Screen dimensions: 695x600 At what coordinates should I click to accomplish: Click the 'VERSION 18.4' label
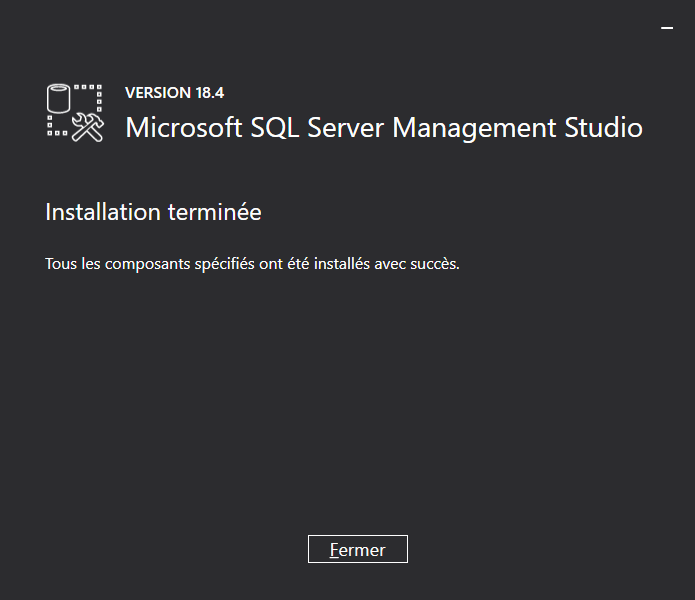pyautogui.click(x=175, y=93)
